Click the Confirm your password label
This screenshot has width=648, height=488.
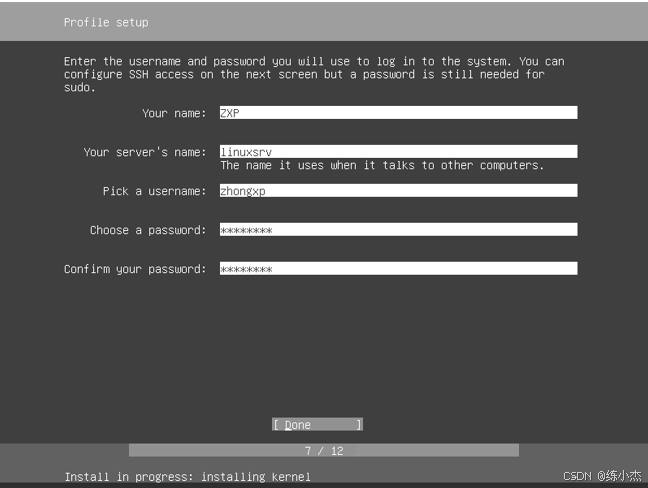[x=135, y=269]
